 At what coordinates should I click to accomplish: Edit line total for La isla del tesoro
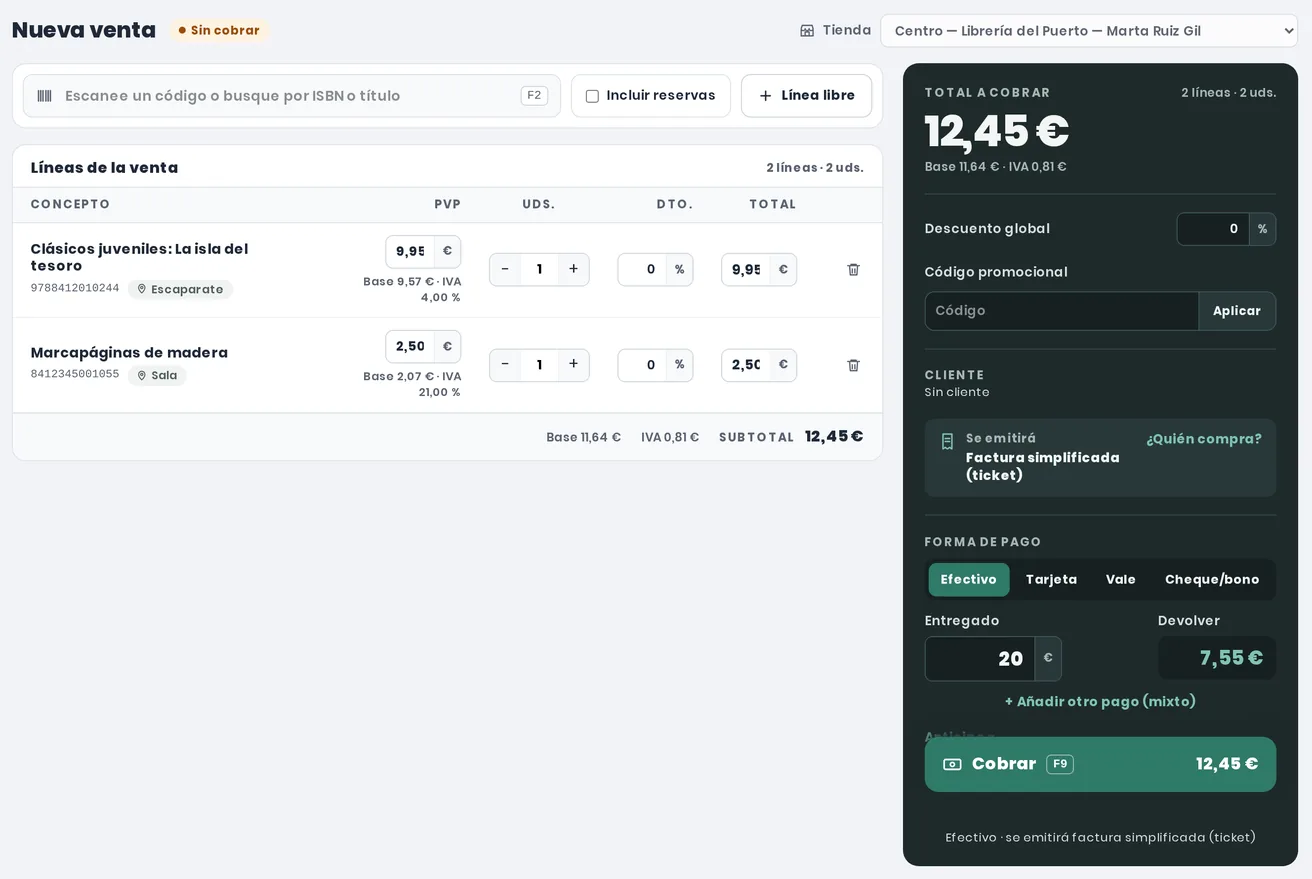tap(746, 269)
